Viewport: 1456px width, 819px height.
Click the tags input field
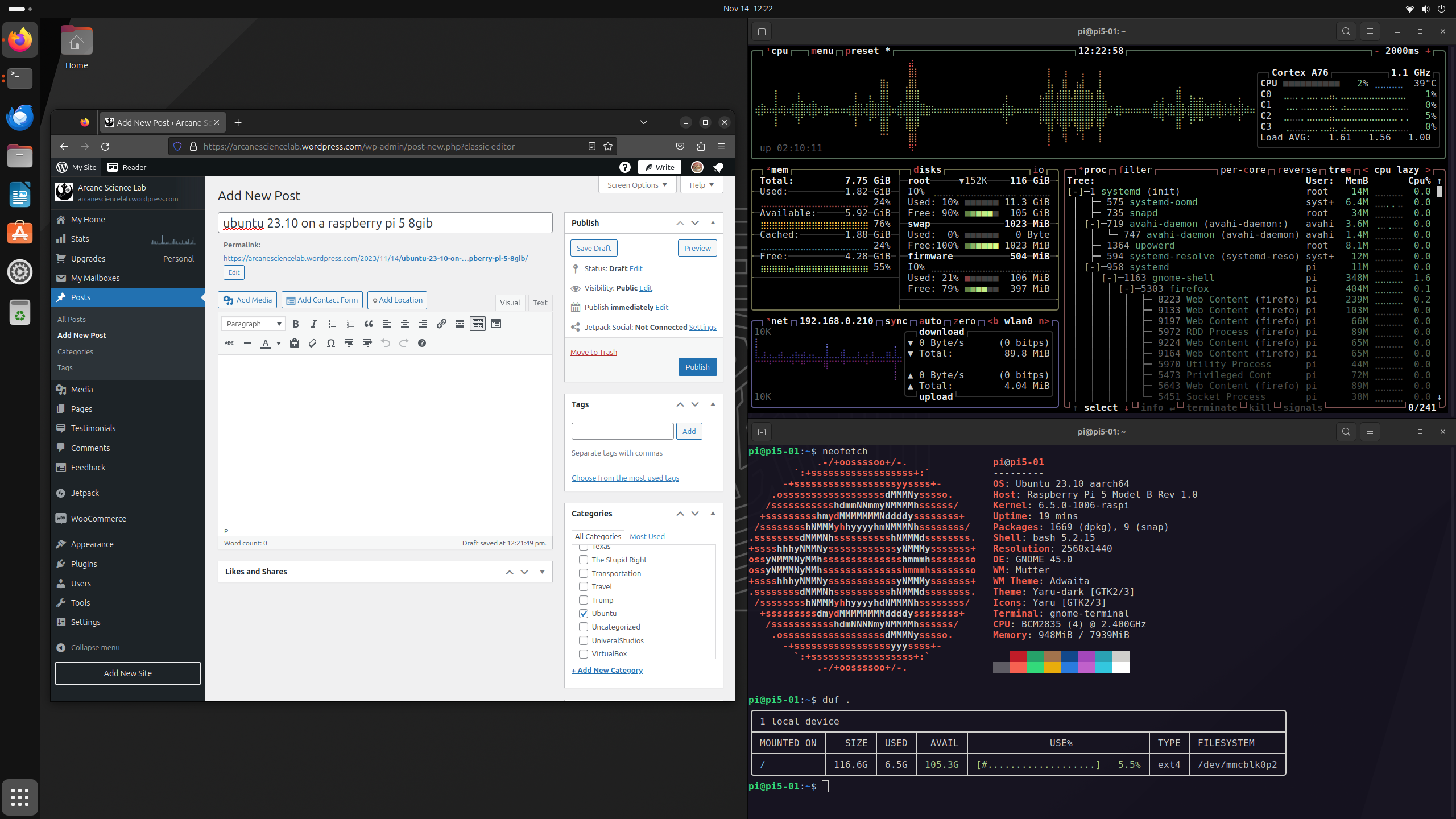(x=622, y=431)
